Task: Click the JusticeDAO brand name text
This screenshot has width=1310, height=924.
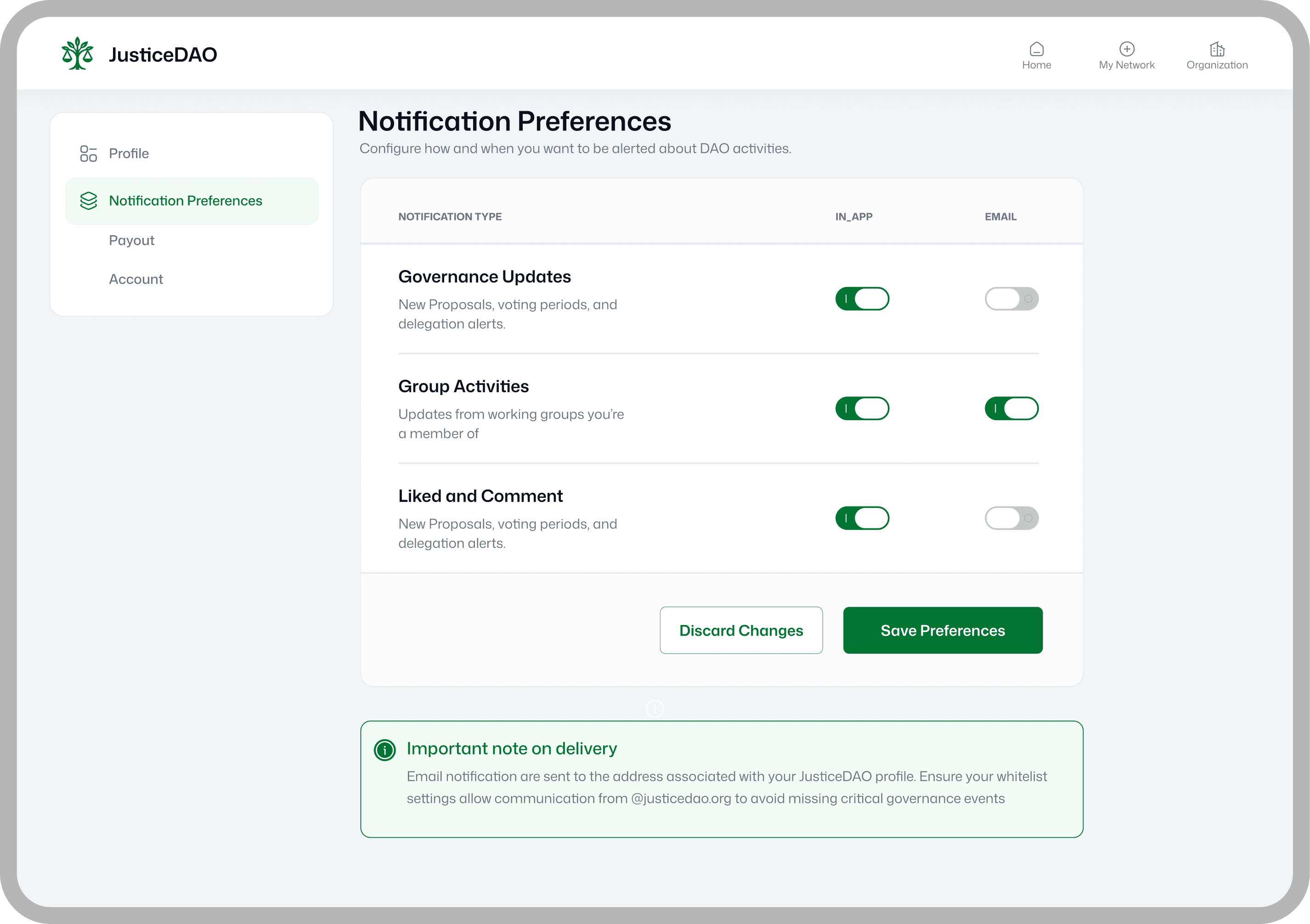Action: pyautogui.click(x=163, y=55)
